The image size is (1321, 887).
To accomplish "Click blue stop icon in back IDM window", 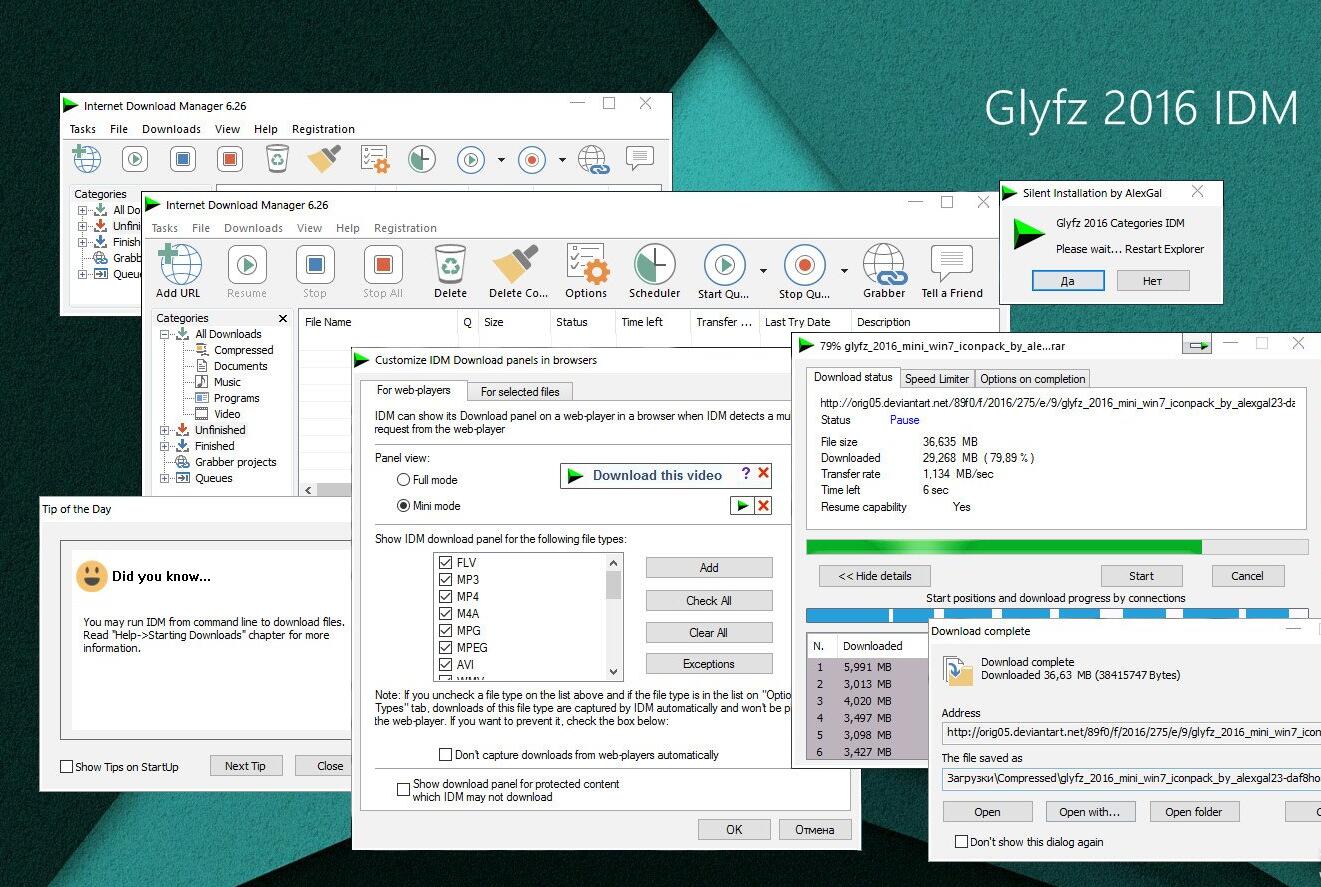I will click(x=182, y=158).
